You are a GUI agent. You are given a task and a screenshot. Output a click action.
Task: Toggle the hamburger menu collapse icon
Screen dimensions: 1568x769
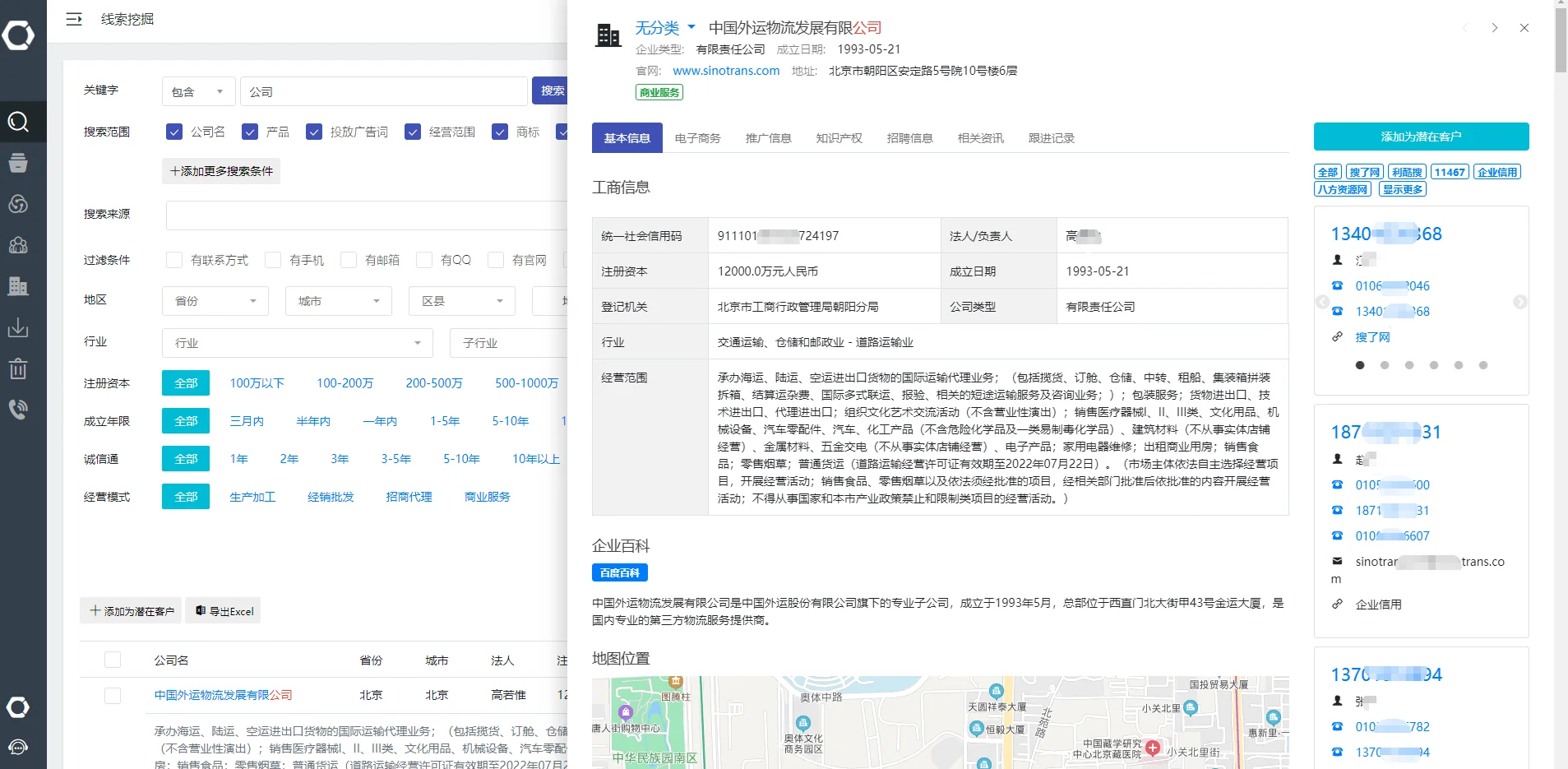[74, 19]
